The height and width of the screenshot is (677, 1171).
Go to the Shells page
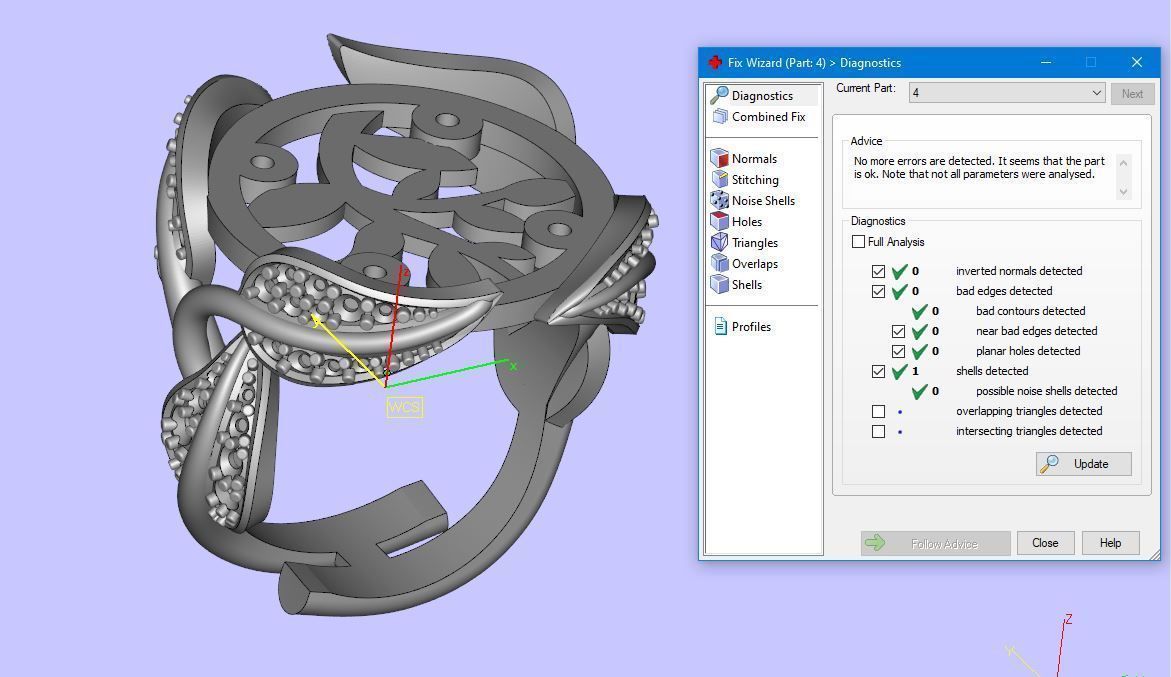[x=747, y=284]
